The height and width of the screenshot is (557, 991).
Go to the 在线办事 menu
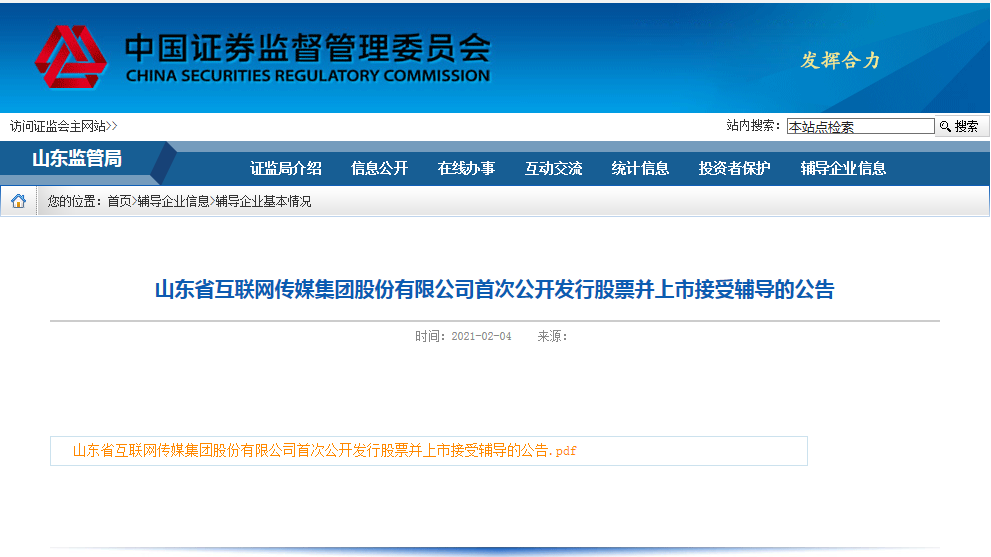click(466, 168)
